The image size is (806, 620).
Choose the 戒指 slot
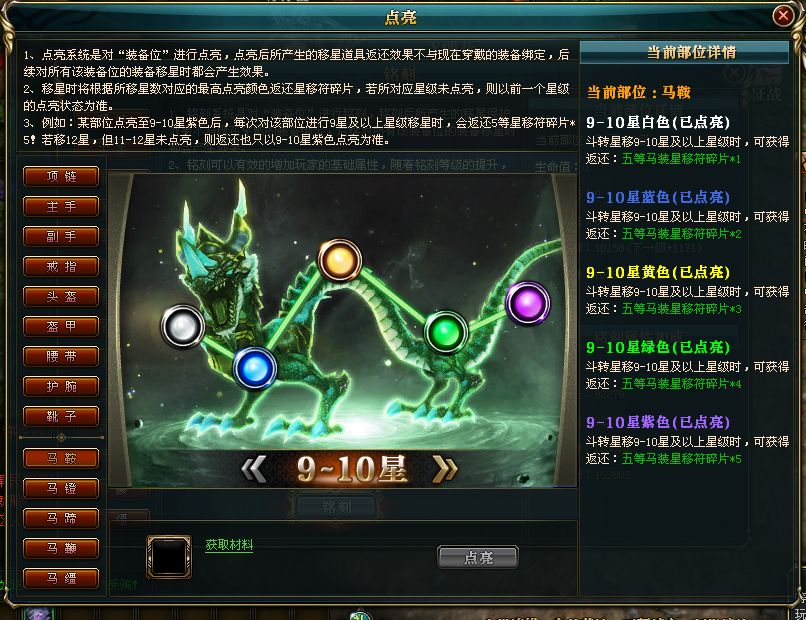(x=61, y=266)
